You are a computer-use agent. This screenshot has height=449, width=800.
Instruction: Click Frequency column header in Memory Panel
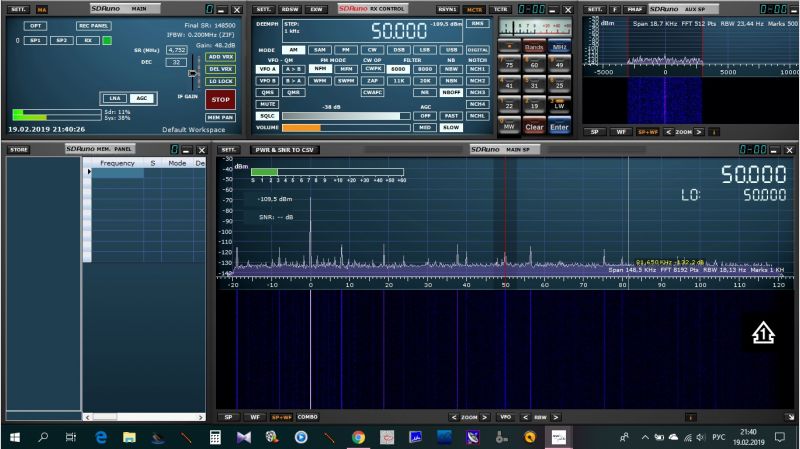point(117,163)
